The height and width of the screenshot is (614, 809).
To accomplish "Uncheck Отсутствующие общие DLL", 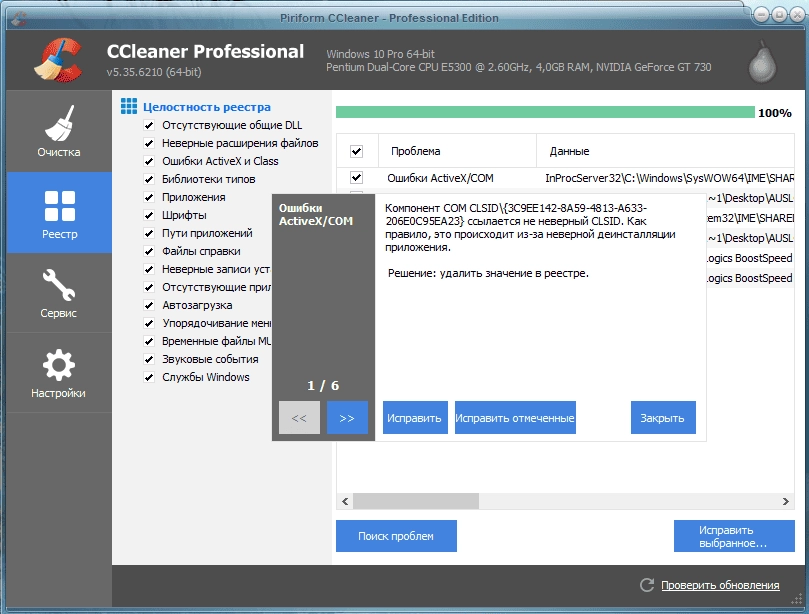I will [149, 125].
